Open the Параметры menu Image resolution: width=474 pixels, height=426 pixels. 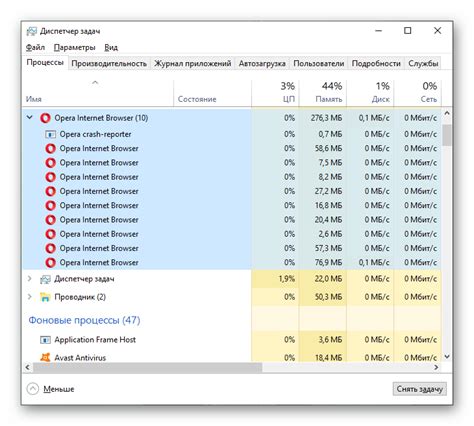click(x=75, y=47)
